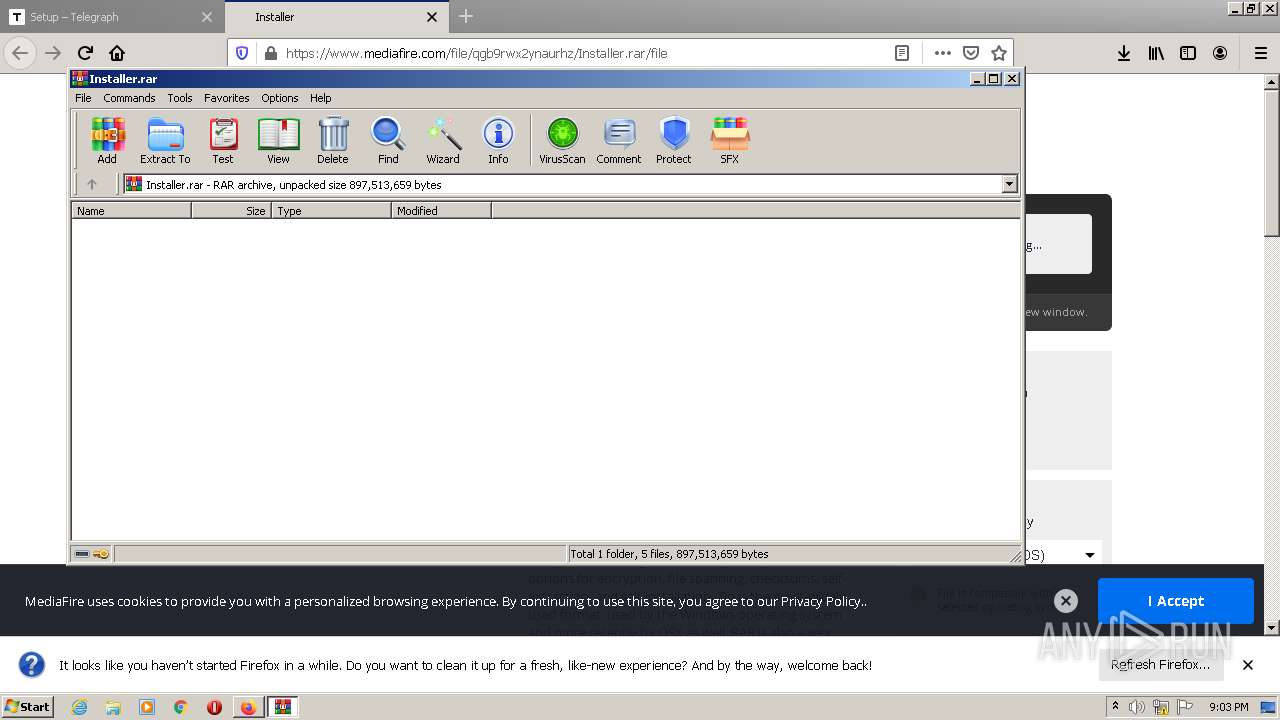Sort file list by Type column

[331, 210]
